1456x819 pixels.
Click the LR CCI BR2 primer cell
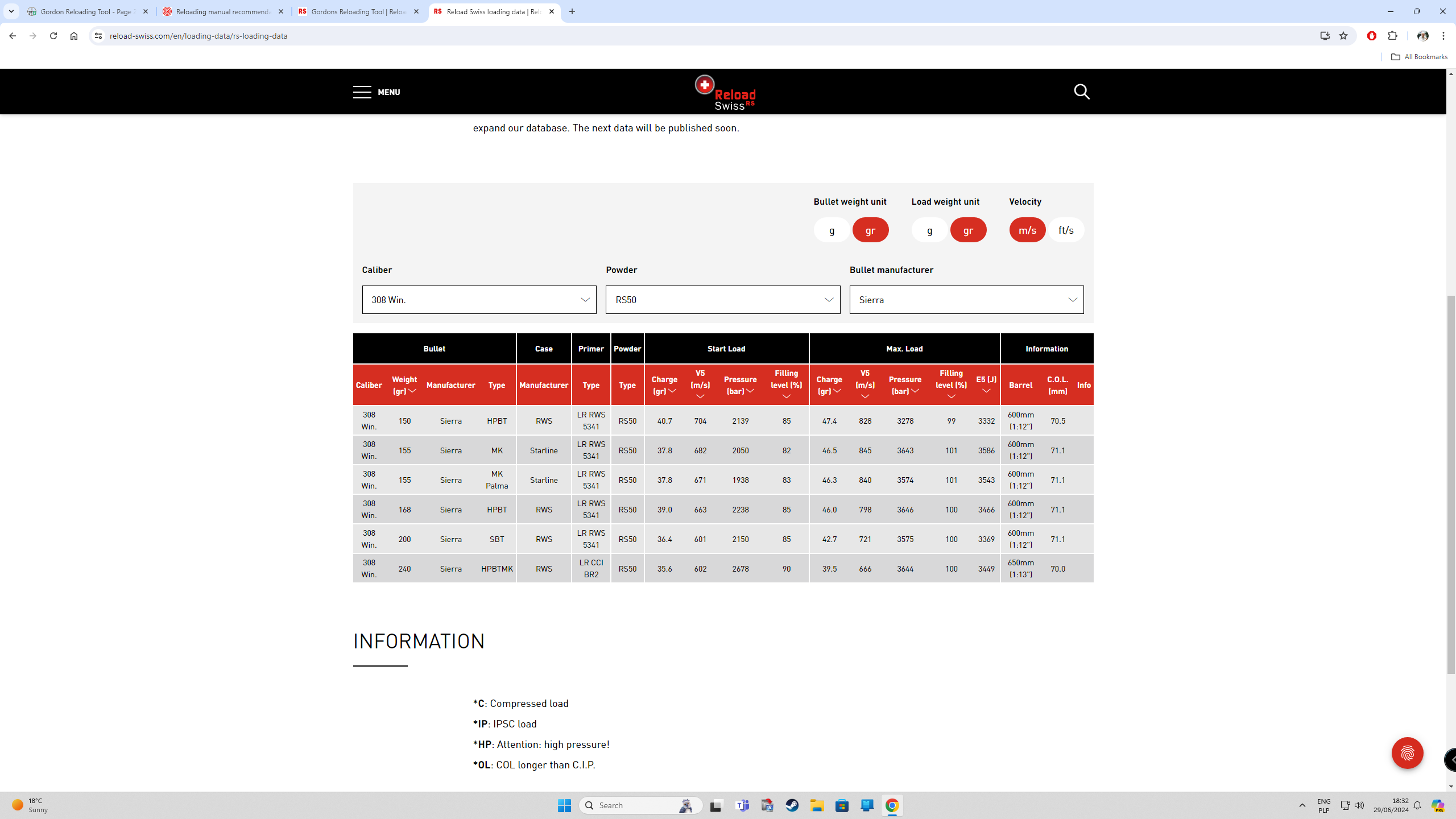[591, 569]
